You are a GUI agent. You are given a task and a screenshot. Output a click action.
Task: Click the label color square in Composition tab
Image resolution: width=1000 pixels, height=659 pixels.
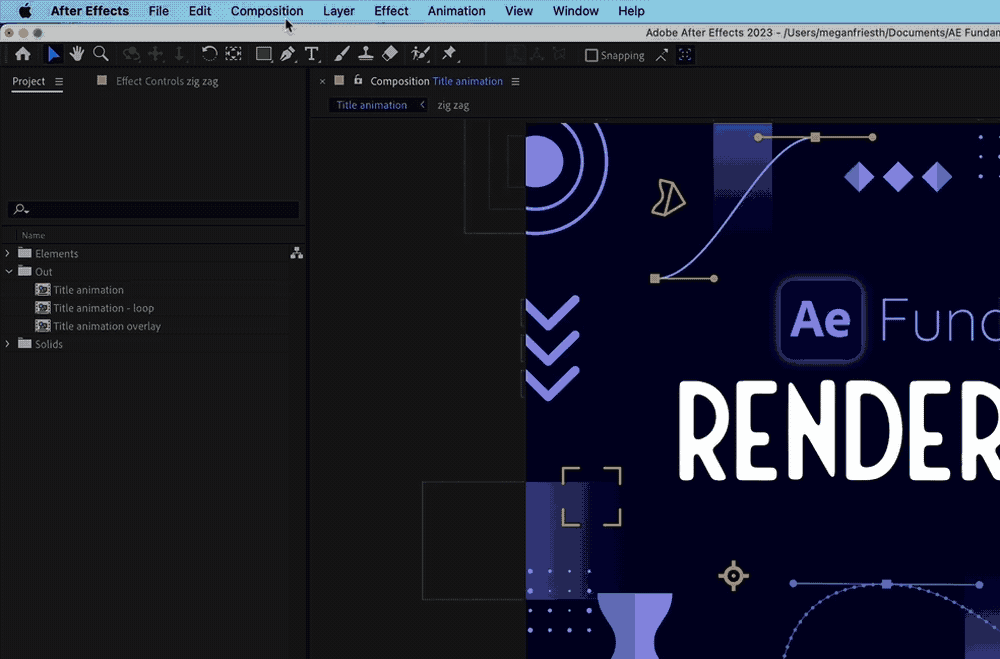coord(339,80)
